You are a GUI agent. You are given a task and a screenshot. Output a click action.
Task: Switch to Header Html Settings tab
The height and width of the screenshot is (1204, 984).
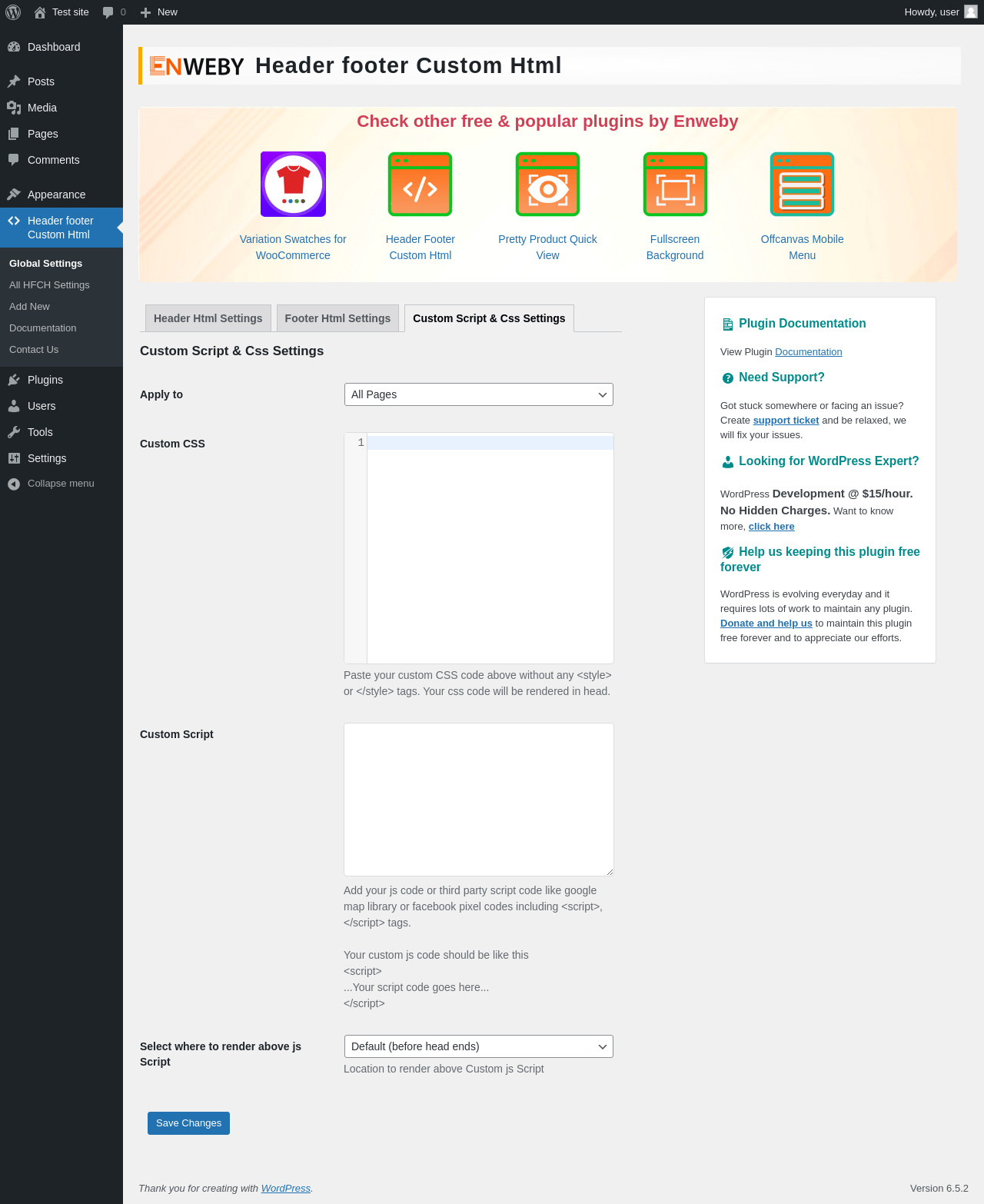pyautogui.click(x=208, y=318)
